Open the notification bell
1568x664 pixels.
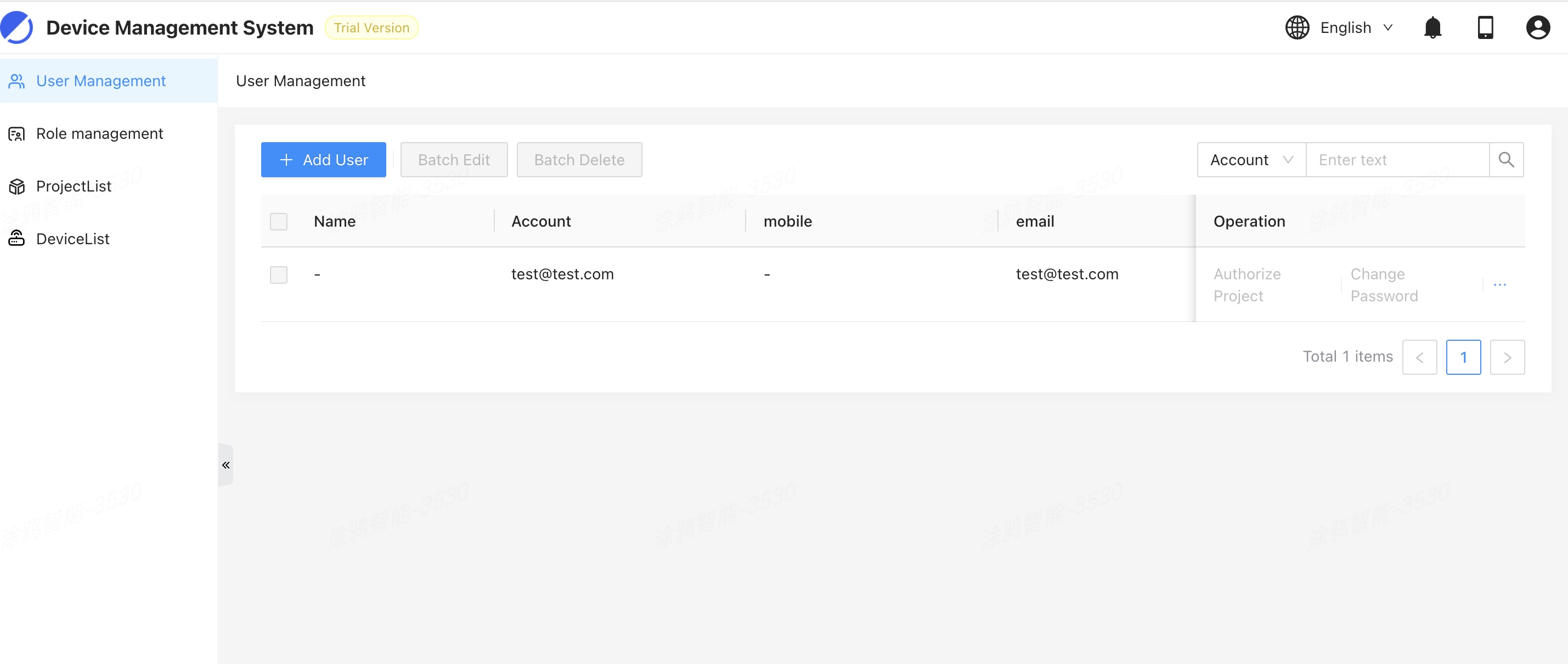click(1432, 27)
